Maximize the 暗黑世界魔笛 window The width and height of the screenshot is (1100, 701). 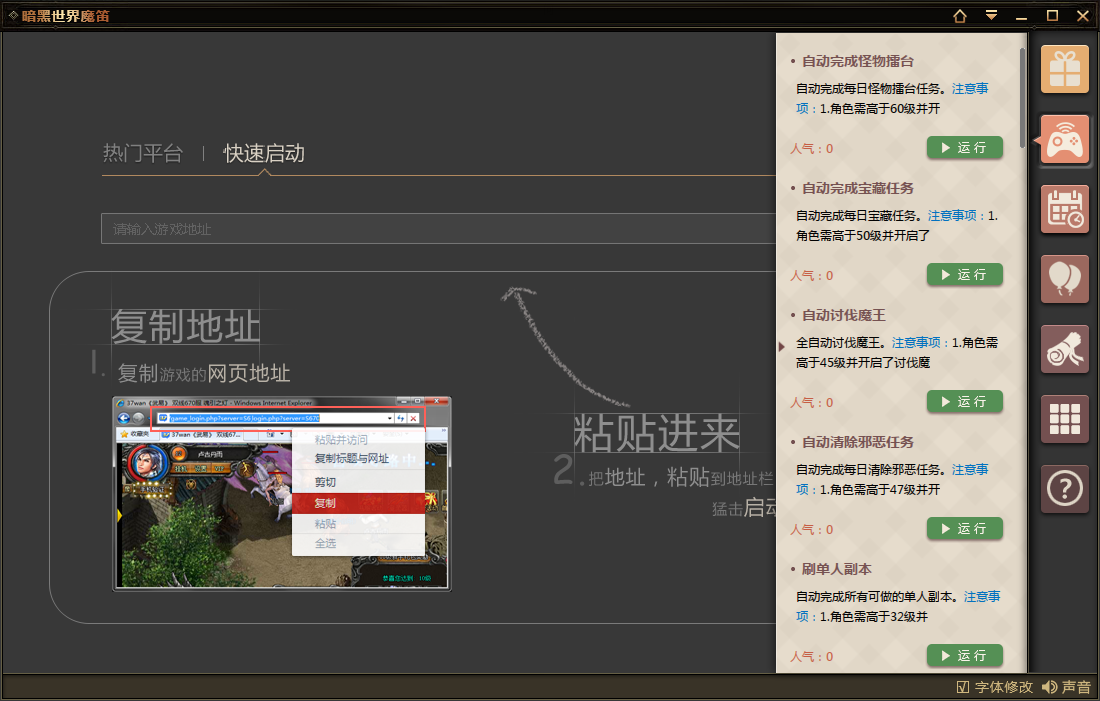pyautogui.click(x=1052, y=15)
